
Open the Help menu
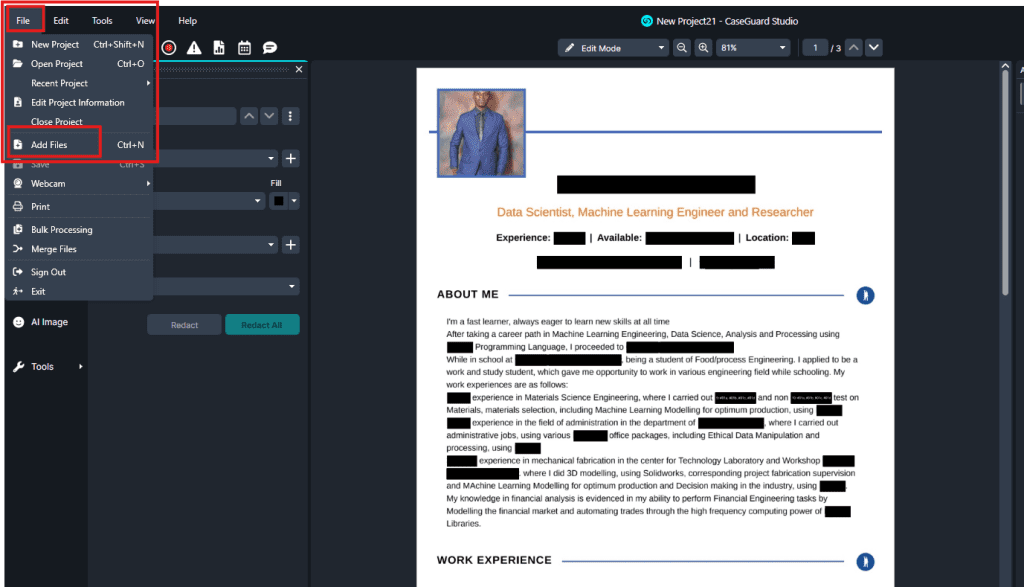(x=187, y=20)
